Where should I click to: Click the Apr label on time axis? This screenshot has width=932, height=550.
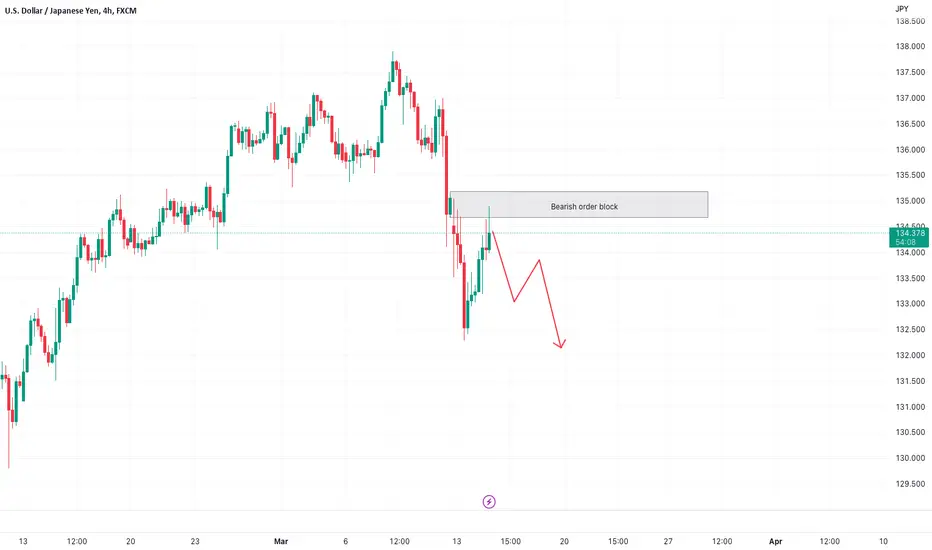pyautogui.click(x=775, y=541)
